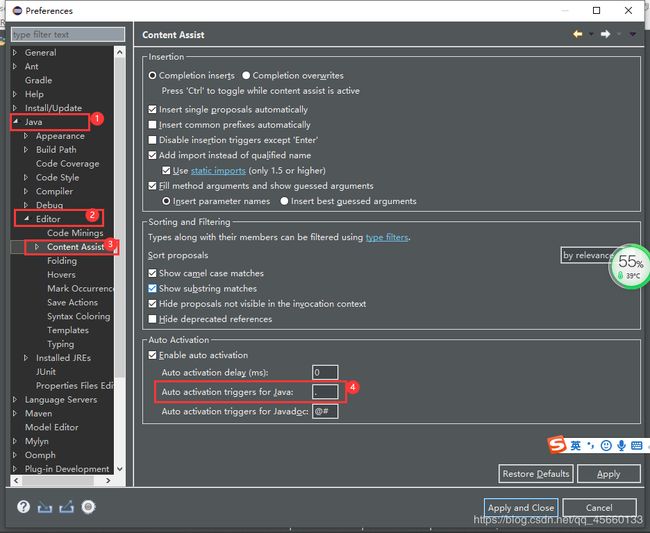Toggle Hide proposals not visible checkbox
This screenshot has width=650, height=533.
[152, 304]
